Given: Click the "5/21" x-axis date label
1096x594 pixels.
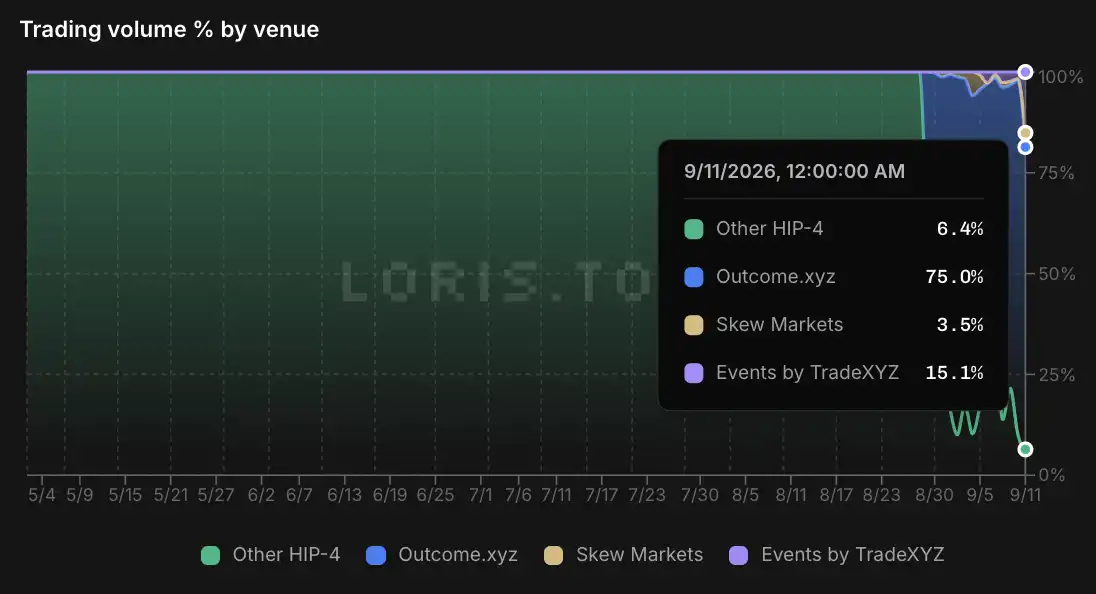Looking at the screenshot, I should tap(171, 495).
